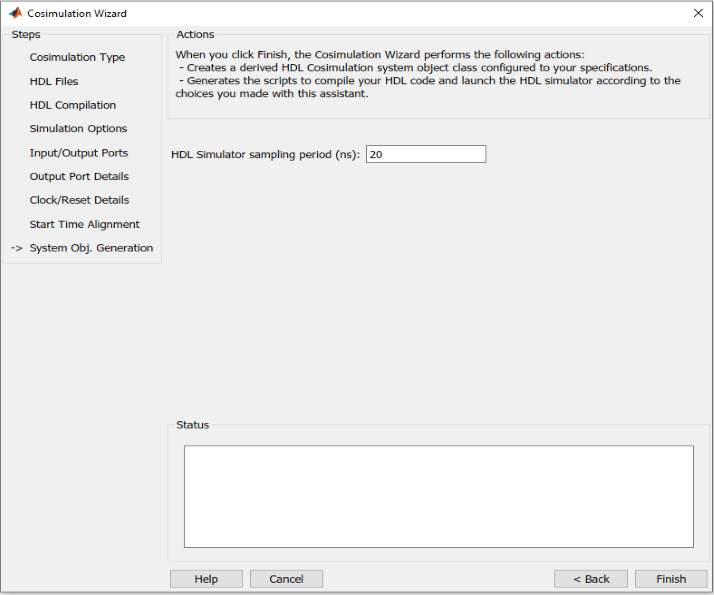Viewport: 714px width, 595px height.
Task: Click inside the Status message box
Action: pyautogui.click(x=438, y=496)
